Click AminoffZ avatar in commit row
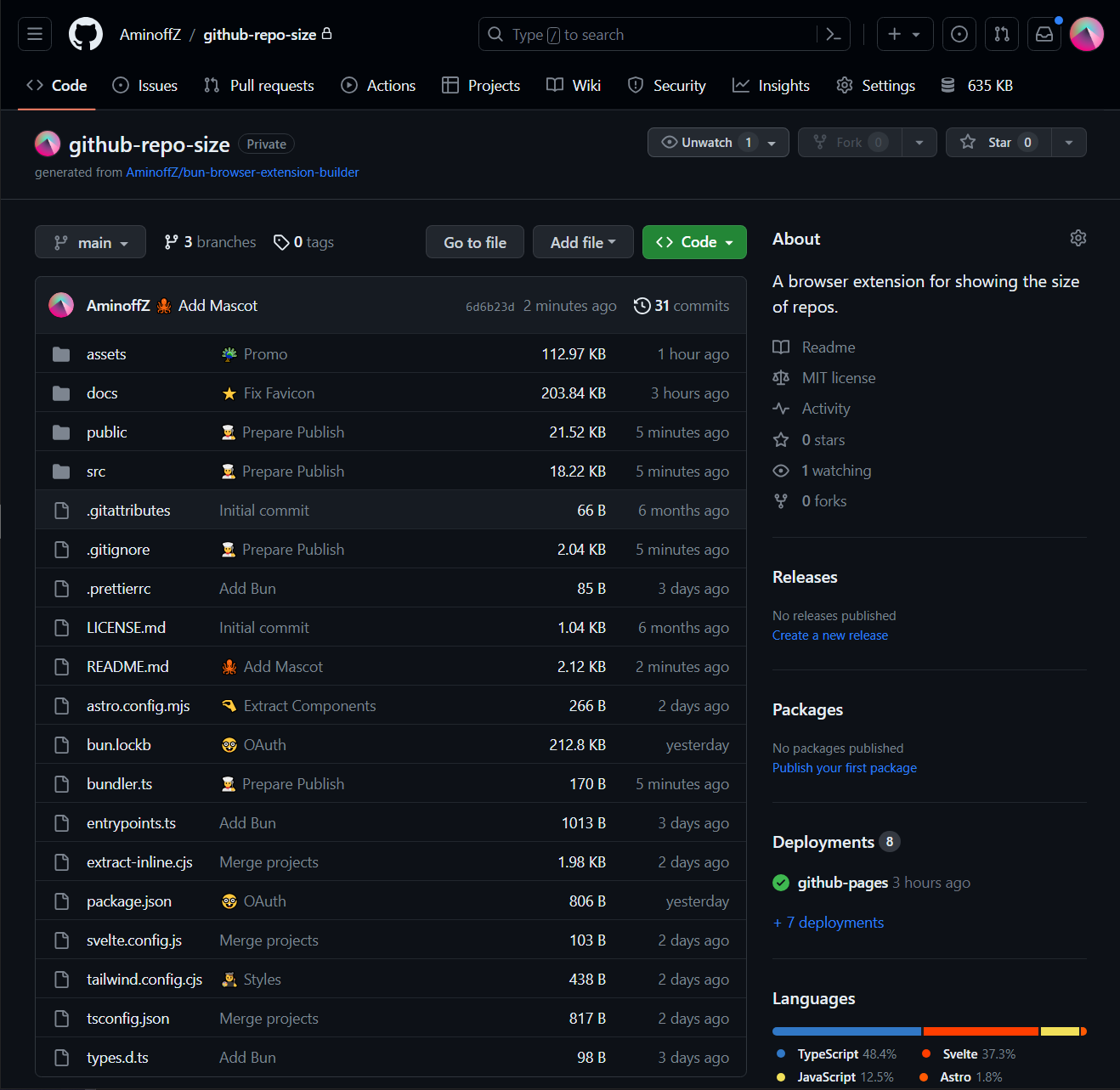 pos(61,305)
